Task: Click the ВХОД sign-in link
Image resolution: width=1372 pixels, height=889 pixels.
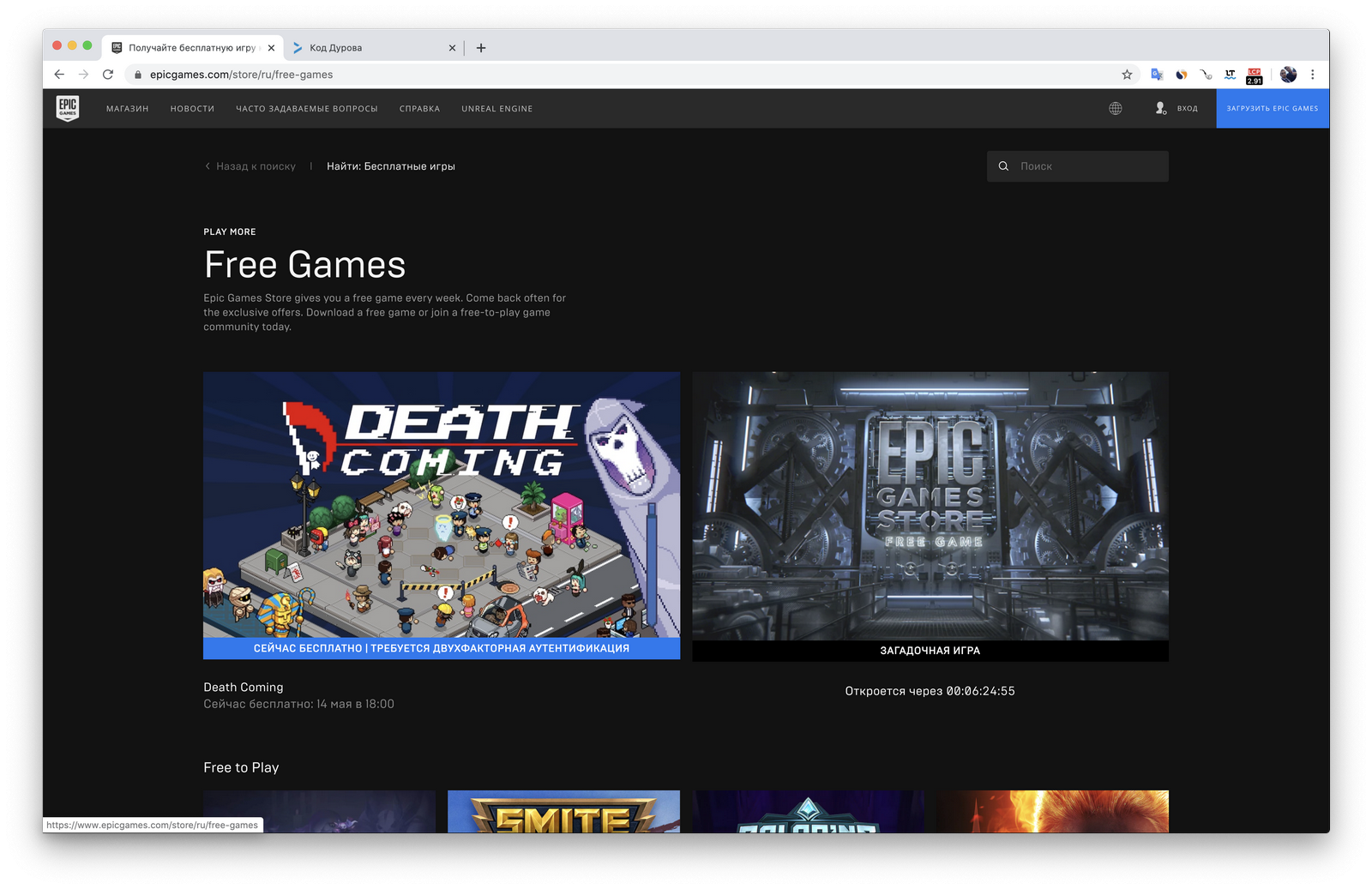Action: (x=1188, y=109)
